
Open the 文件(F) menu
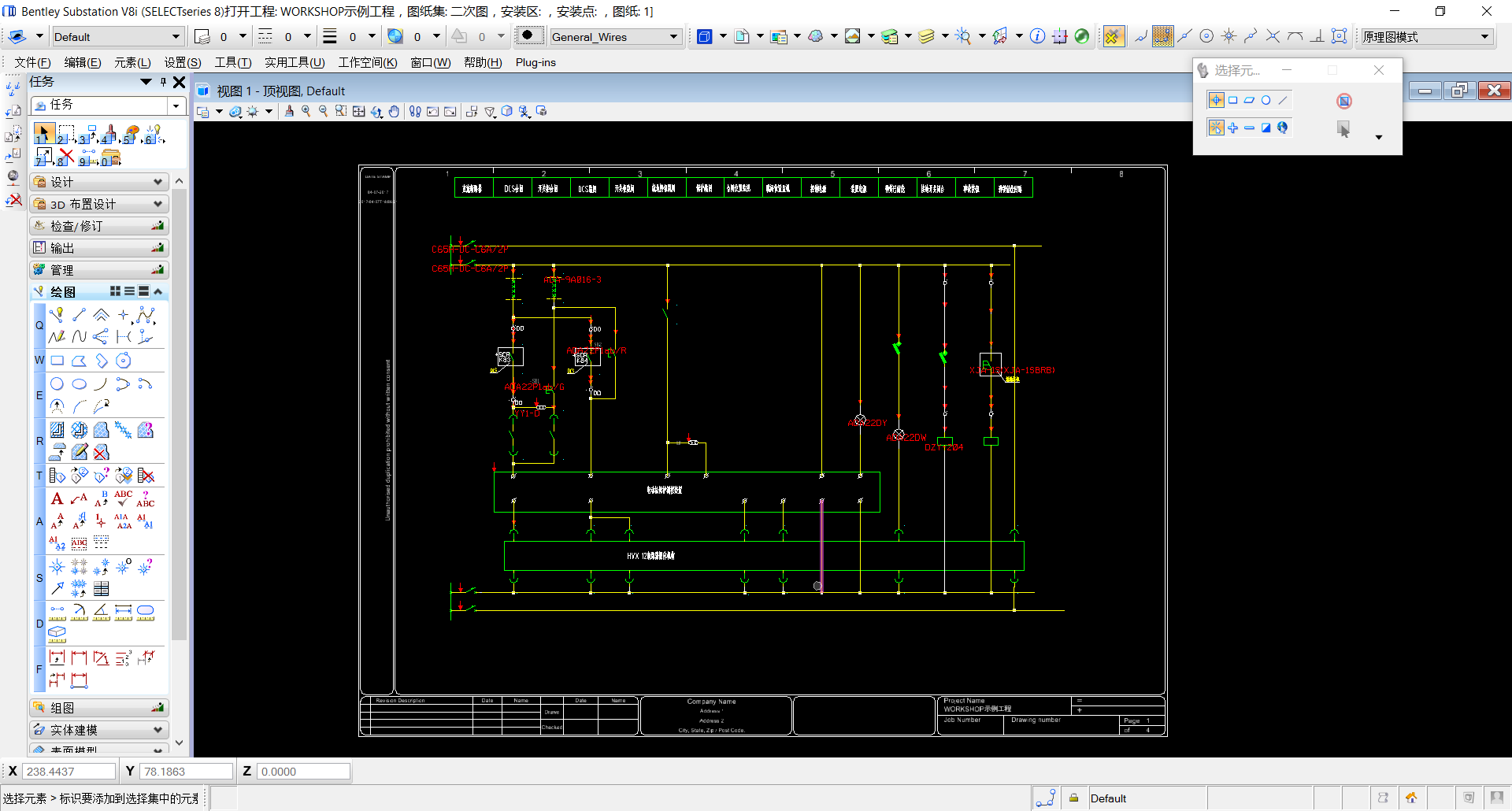click(x=32, y=62)
